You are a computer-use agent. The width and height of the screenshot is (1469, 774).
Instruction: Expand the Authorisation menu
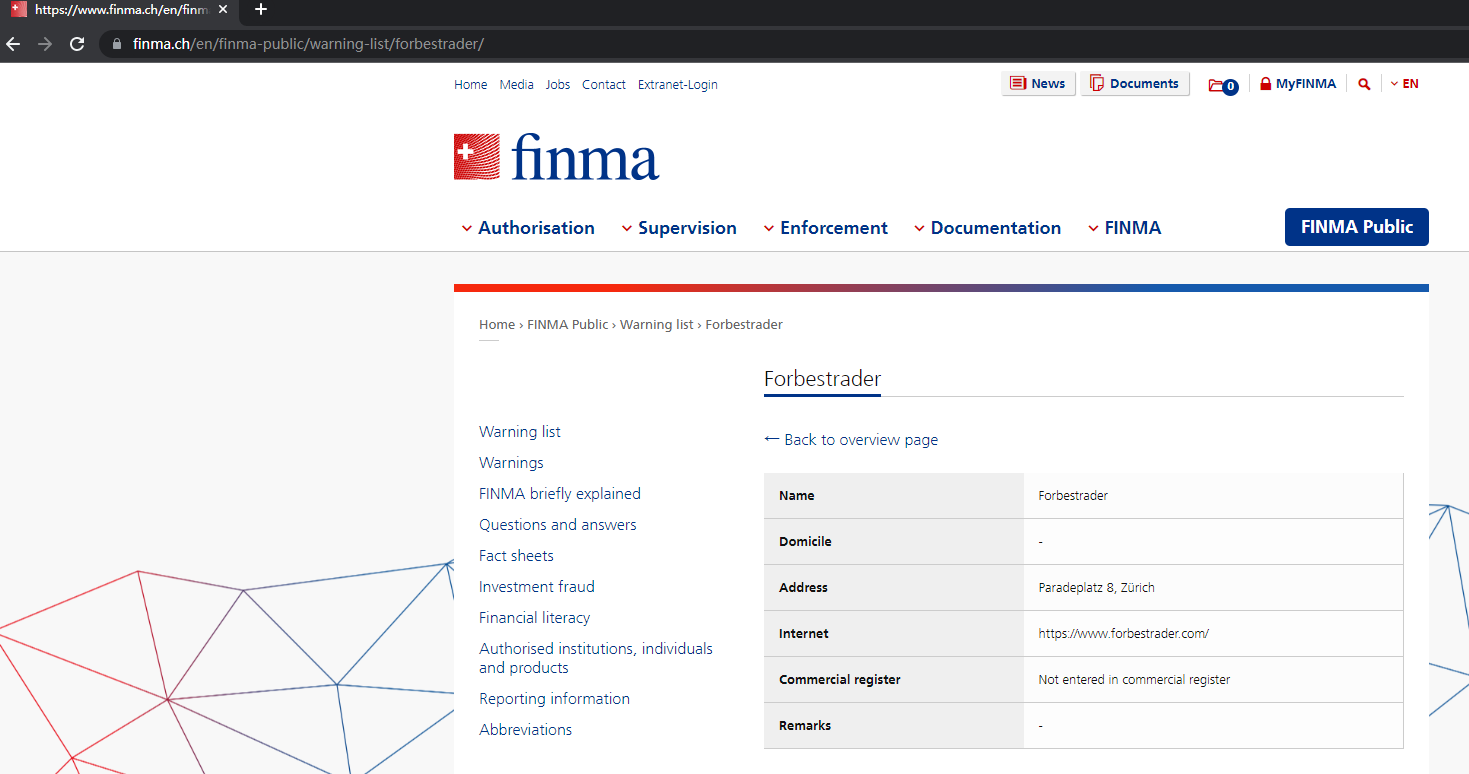[527, 228]
